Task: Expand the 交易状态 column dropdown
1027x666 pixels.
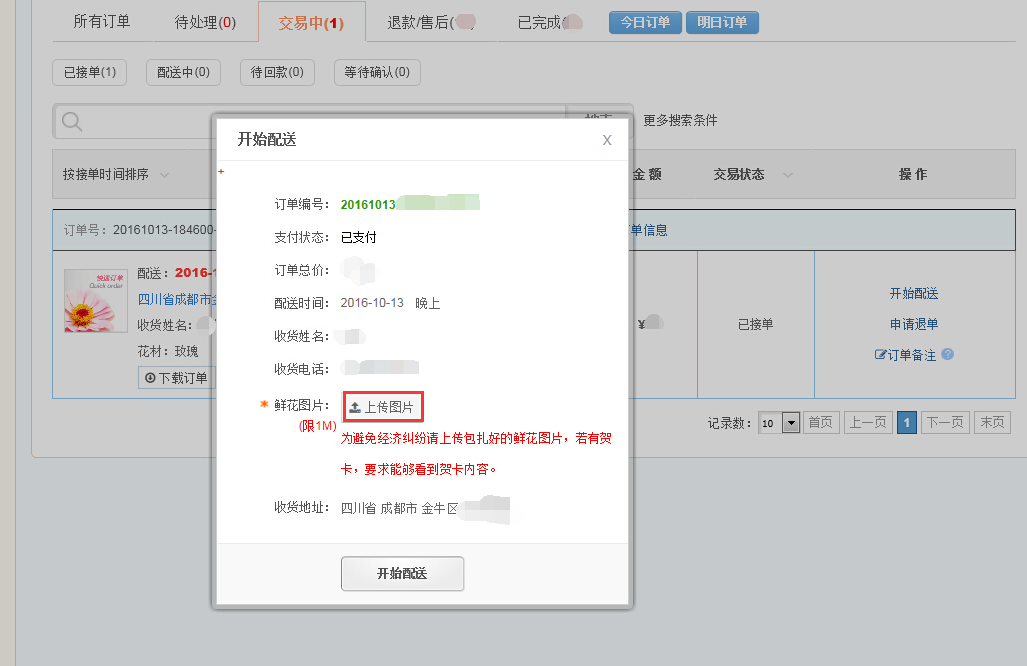Action: 788,175
